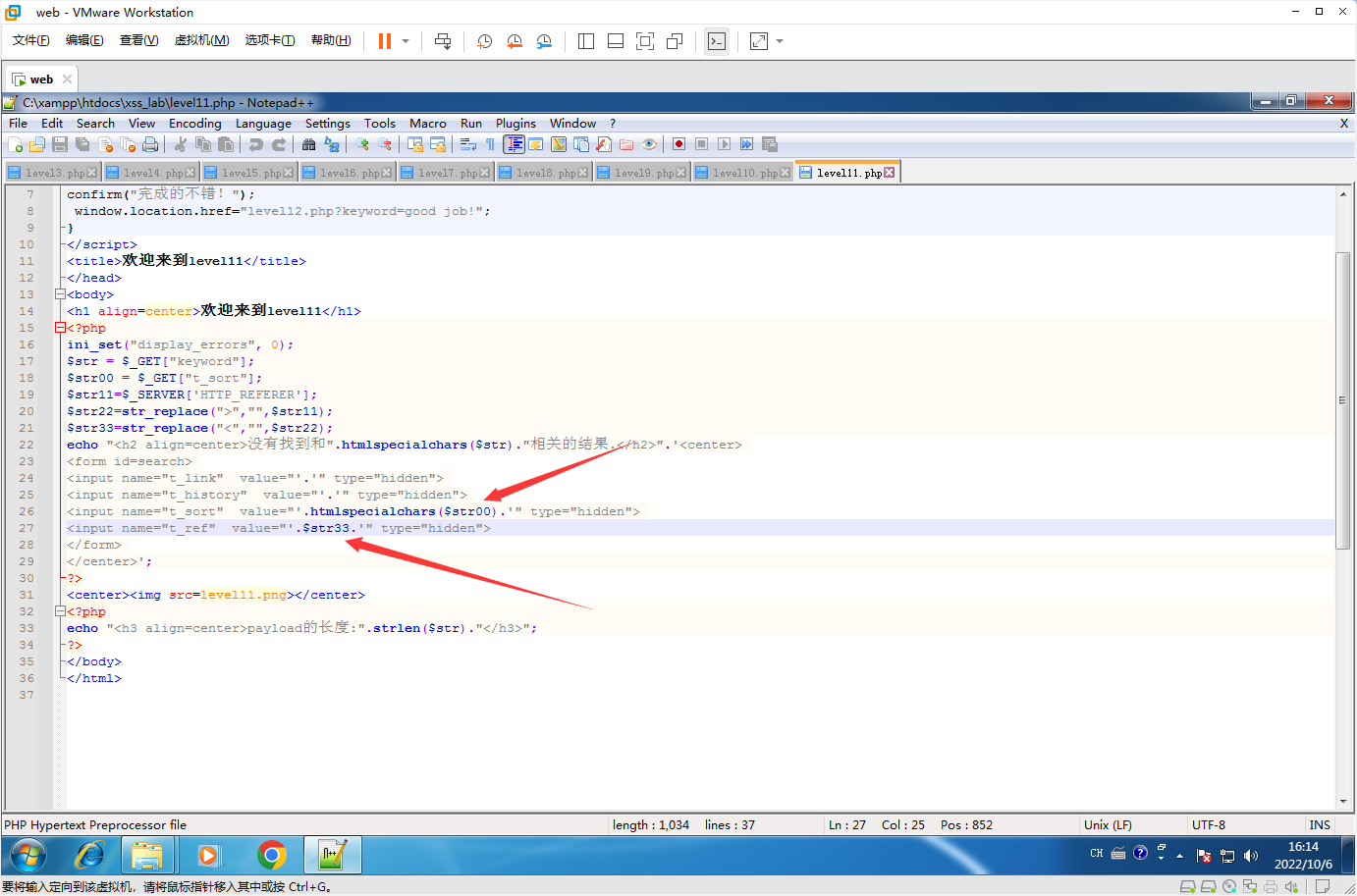Click the Open file folder icon

[37, 144]
